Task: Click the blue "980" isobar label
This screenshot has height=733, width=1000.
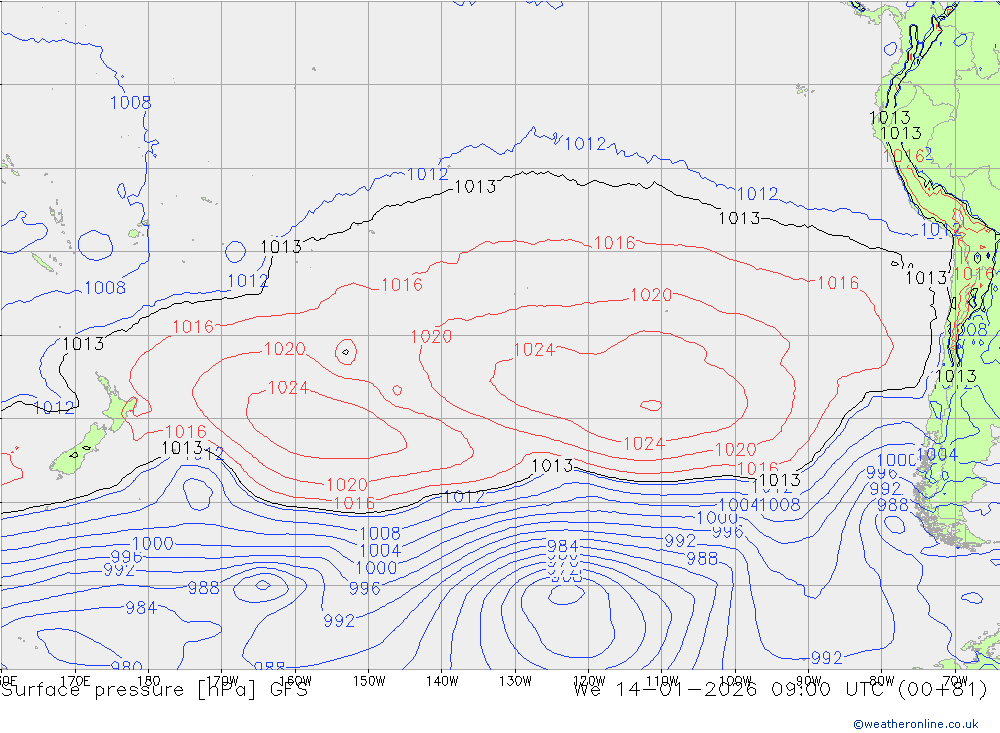Action: click(126, 666)
